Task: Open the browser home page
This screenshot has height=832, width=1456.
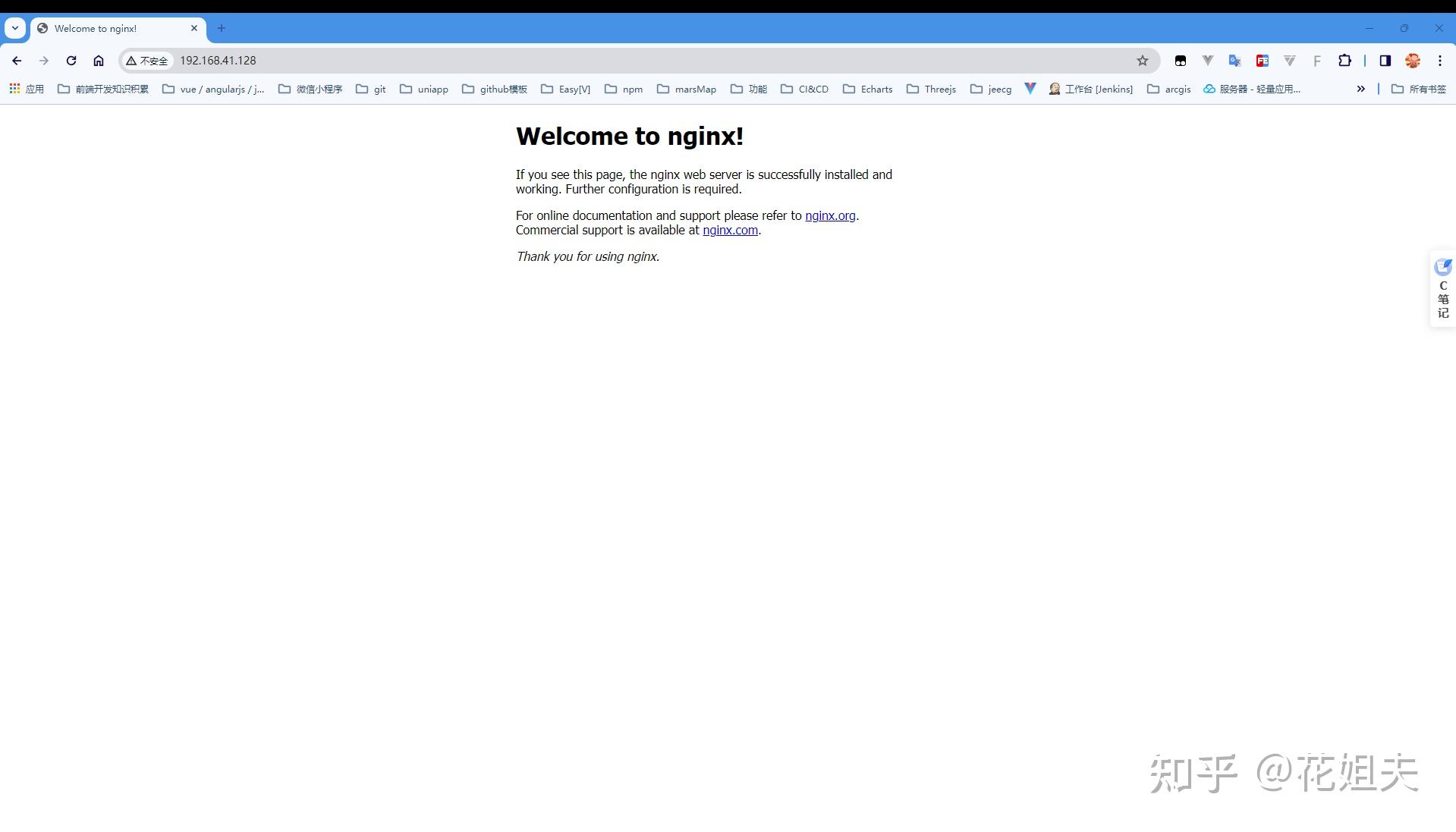Action: pyautogui.click(x=99, y=61)
